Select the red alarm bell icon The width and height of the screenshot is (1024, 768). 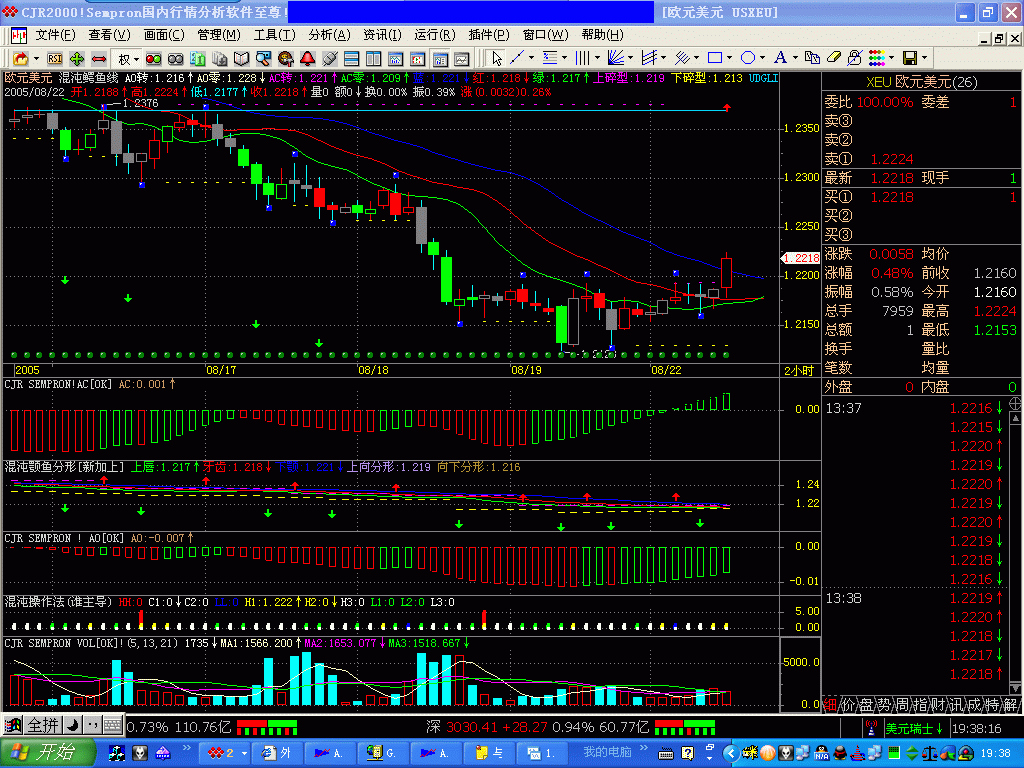point(307,58)
